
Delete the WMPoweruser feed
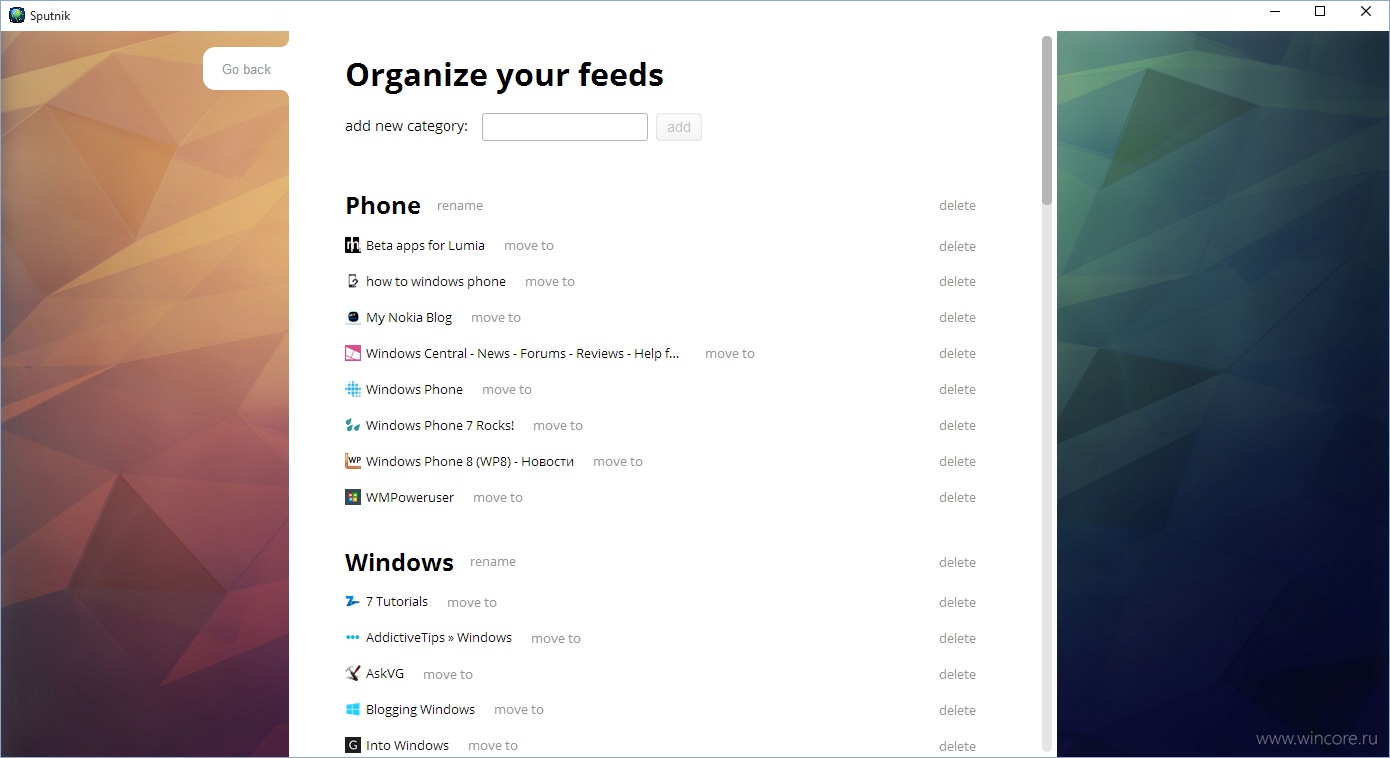(957, 498)
